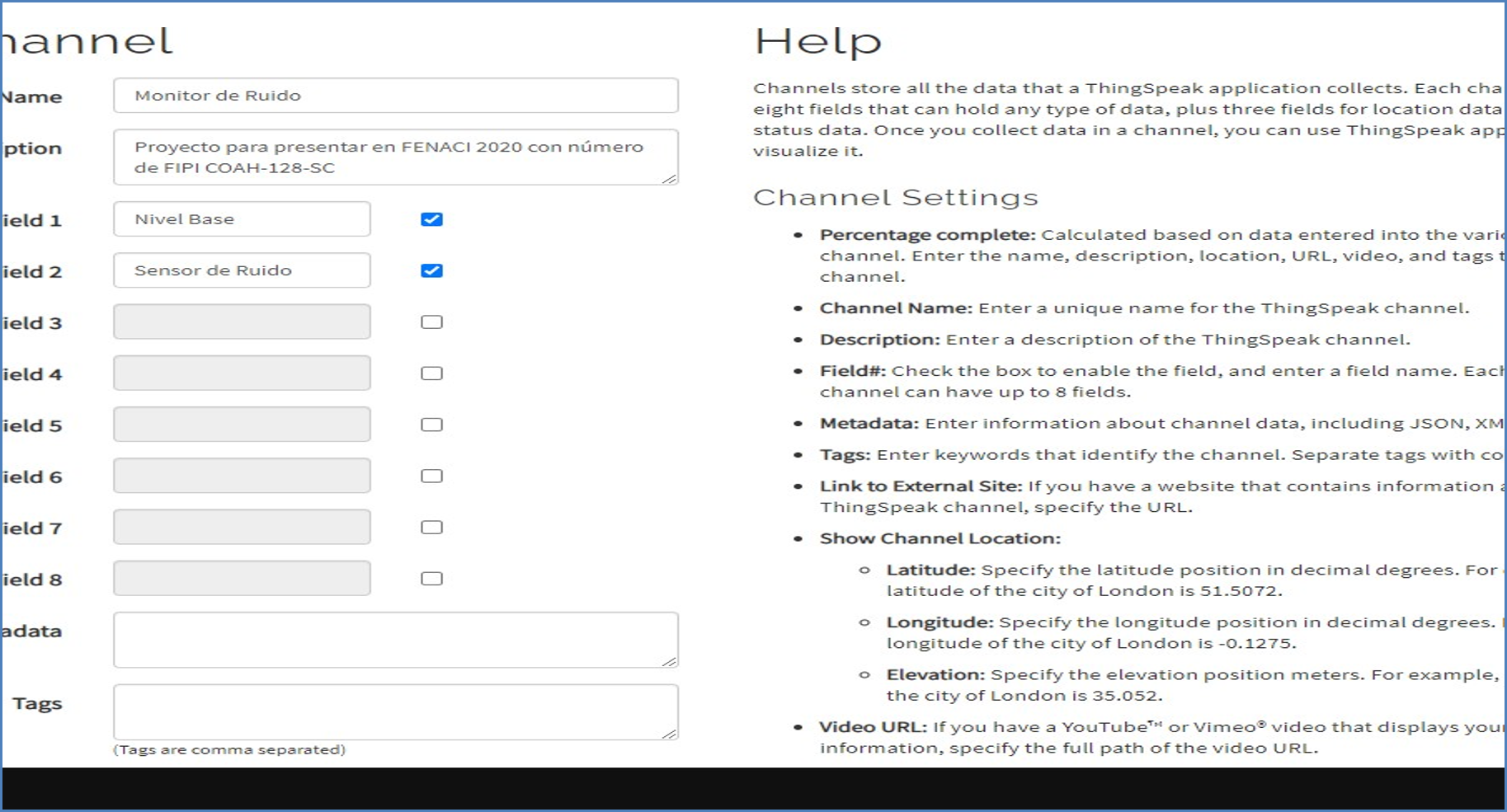Click the 'Channel Settings' heading
This screenshot has height=812, width=1507.
click(896, 198)
